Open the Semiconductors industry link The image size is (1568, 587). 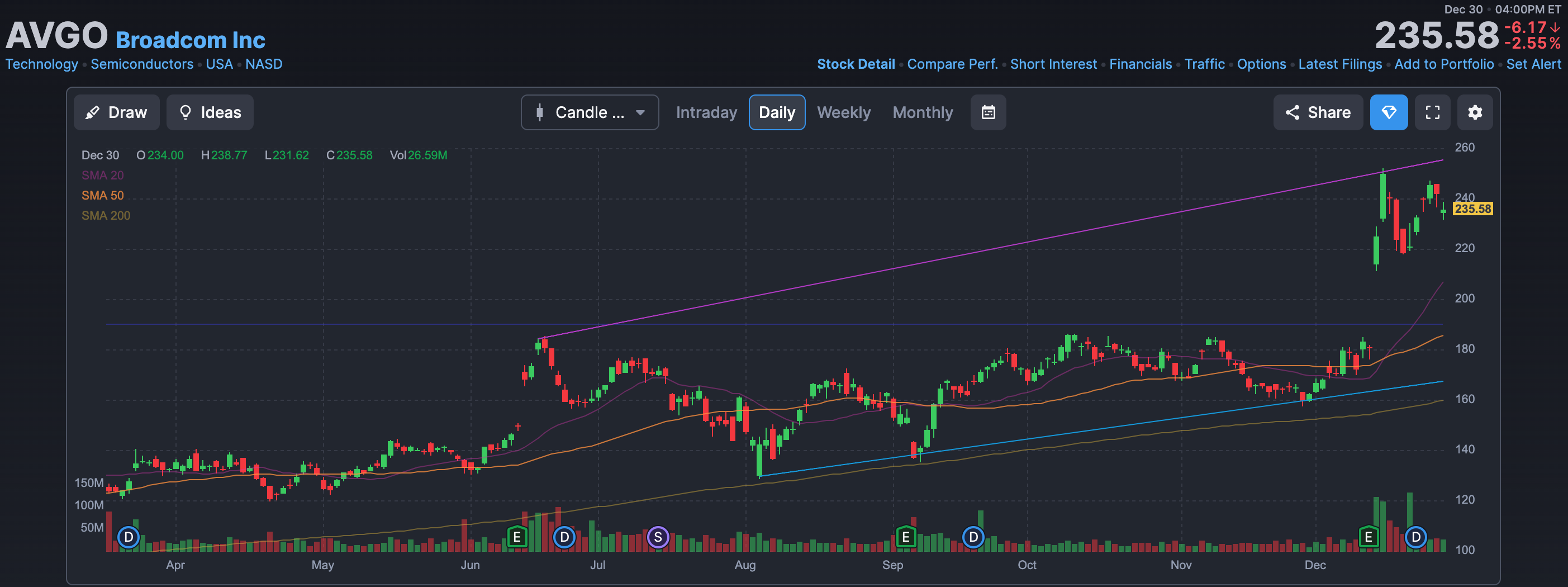[142, 64]
